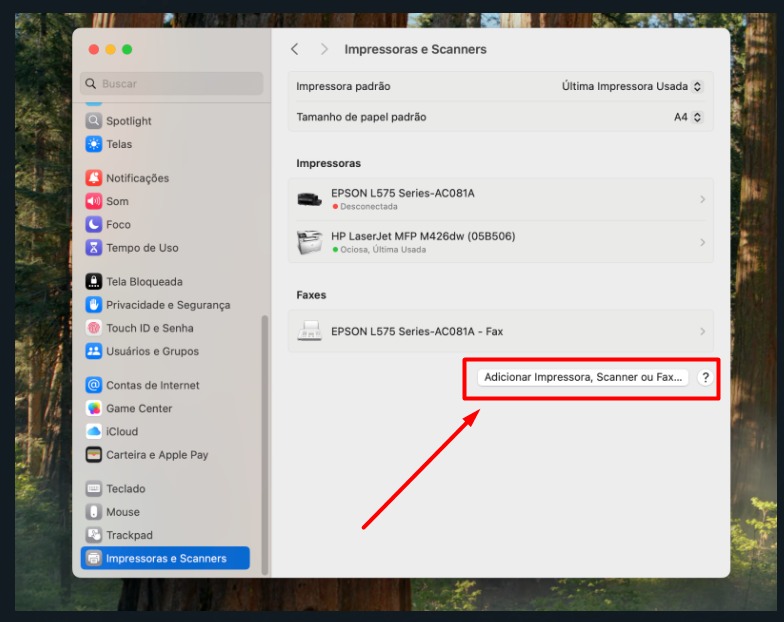Click the question mark help button
The width and height of the screenshot is (784, 622).
tap(705, 377)
